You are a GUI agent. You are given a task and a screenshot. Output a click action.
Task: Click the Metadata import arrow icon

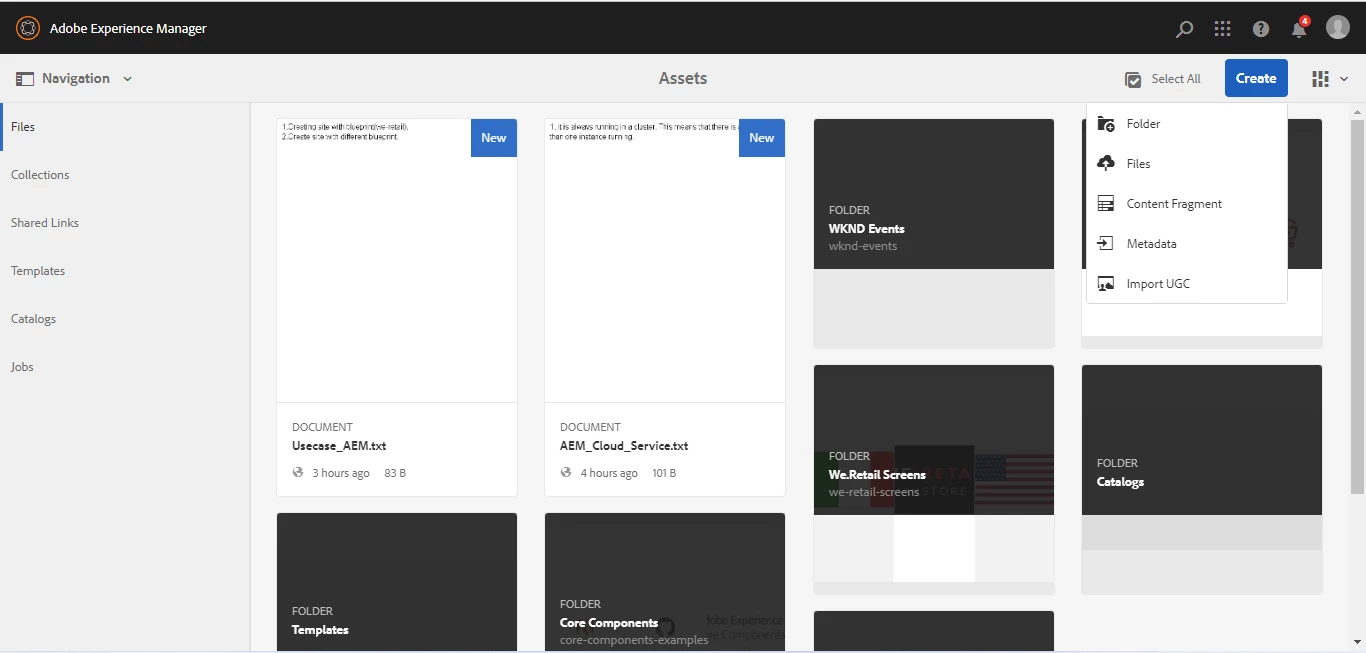1106,244
